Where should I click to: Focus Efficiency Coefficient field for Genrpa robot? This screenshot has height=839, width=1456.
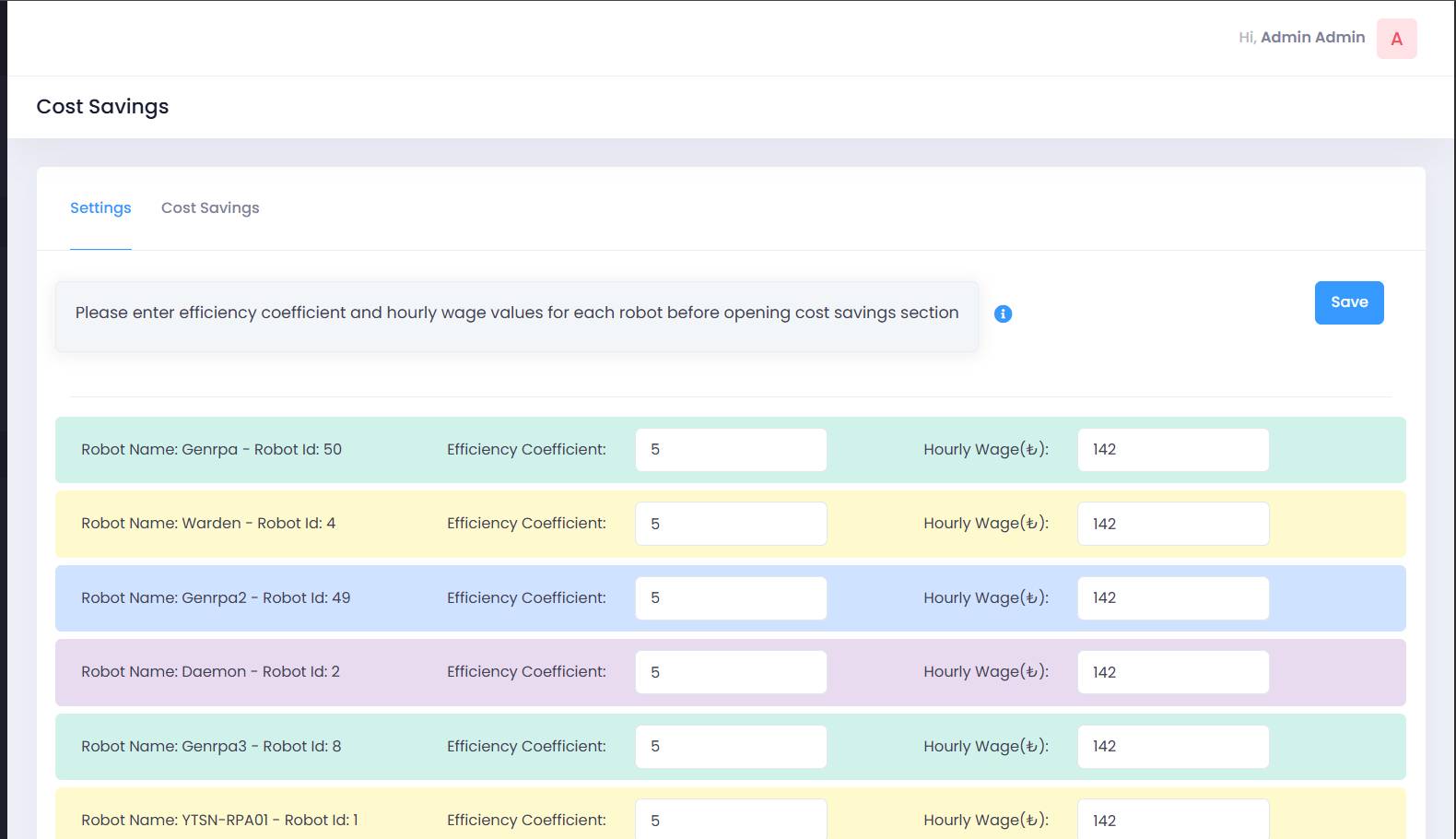(x=731, y=450)
